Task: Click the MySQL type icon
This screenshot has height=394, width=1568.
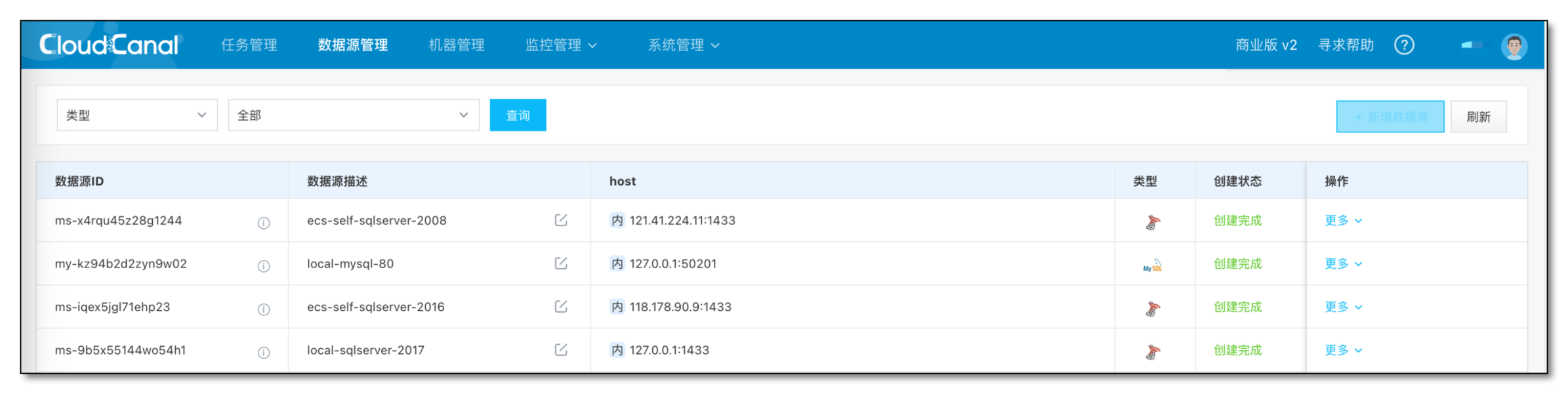Action: point(1153,265)
